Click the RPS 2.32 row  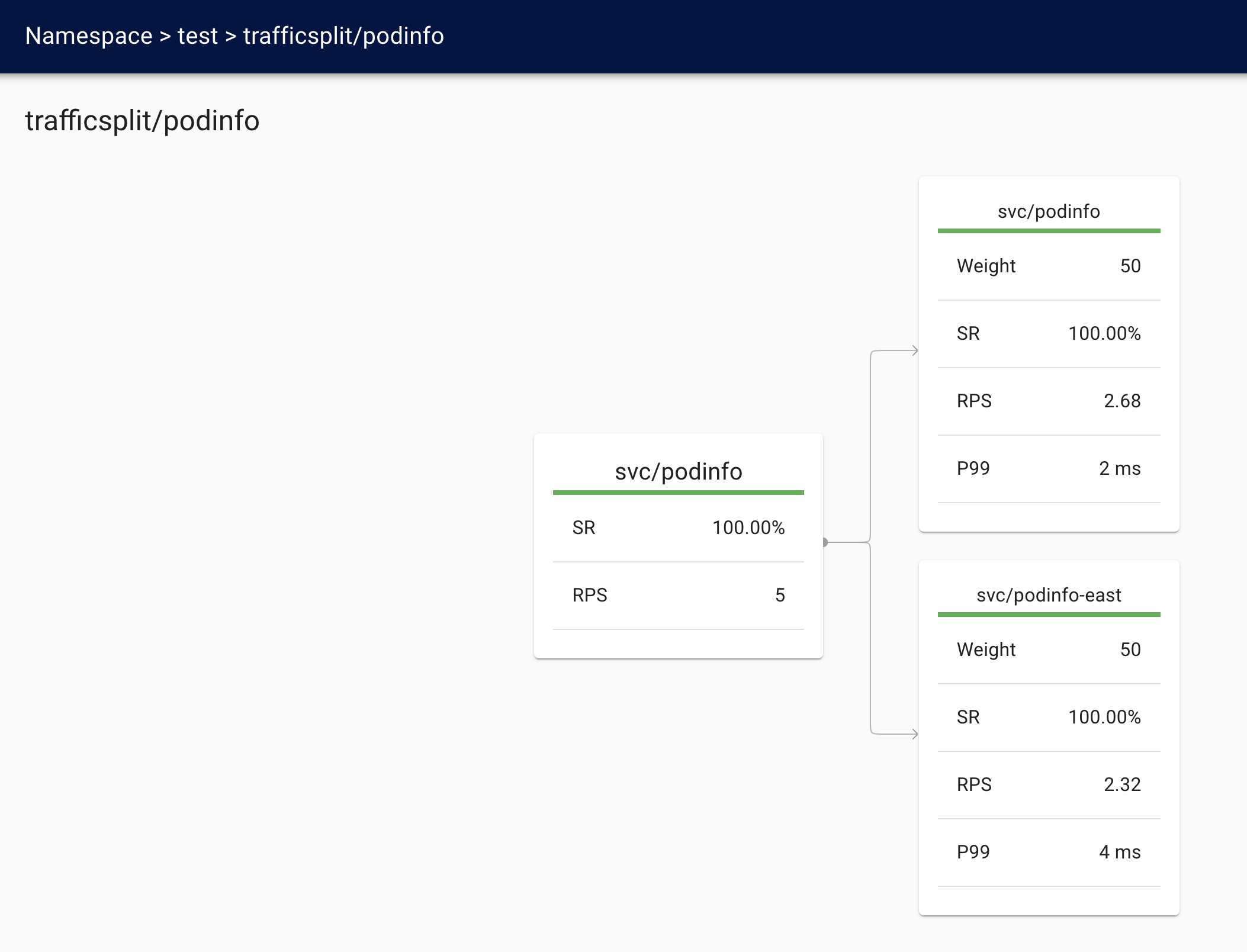tap(1048, 784)
